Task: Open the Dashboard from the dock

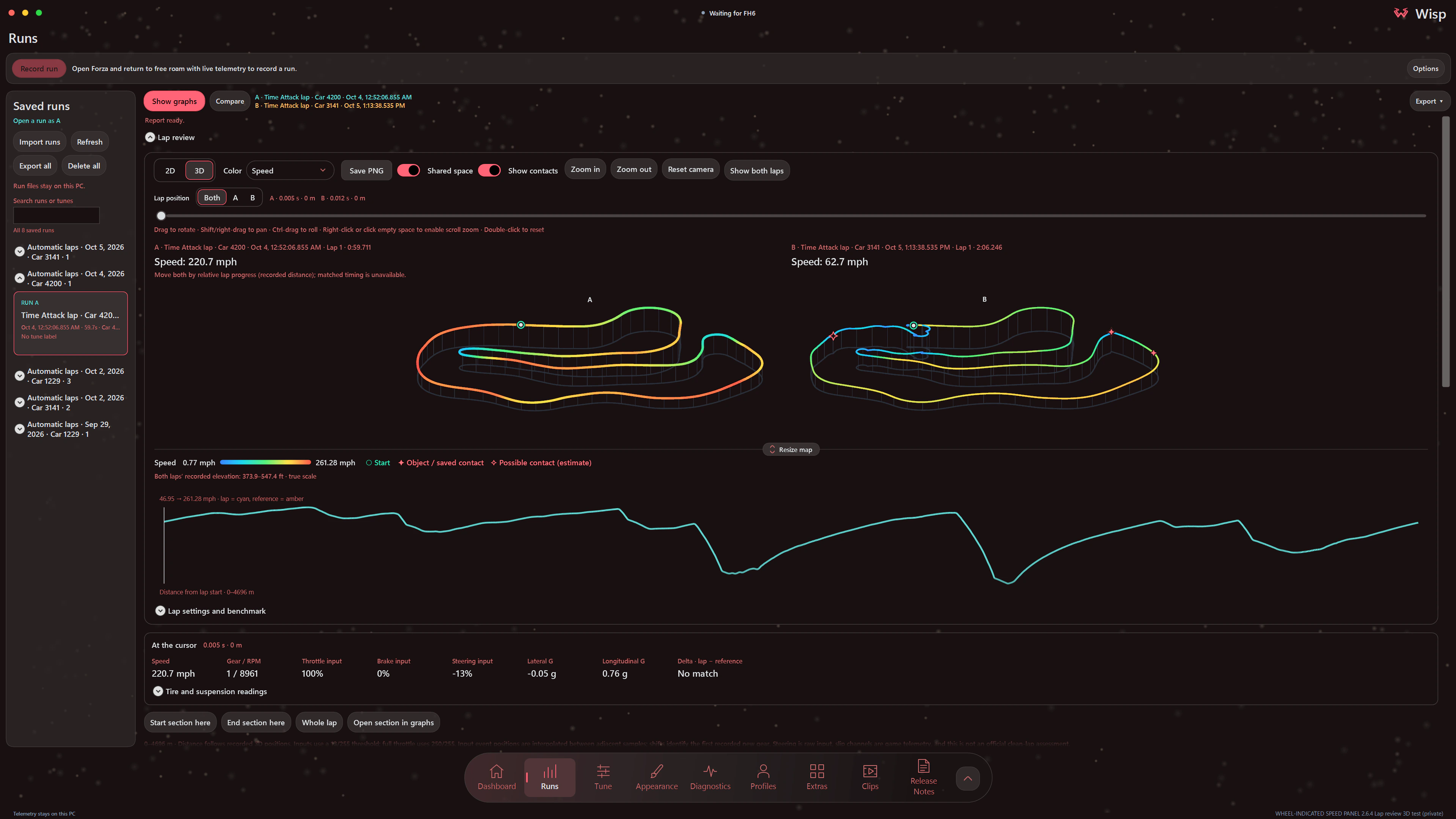Action: point(496,777)
